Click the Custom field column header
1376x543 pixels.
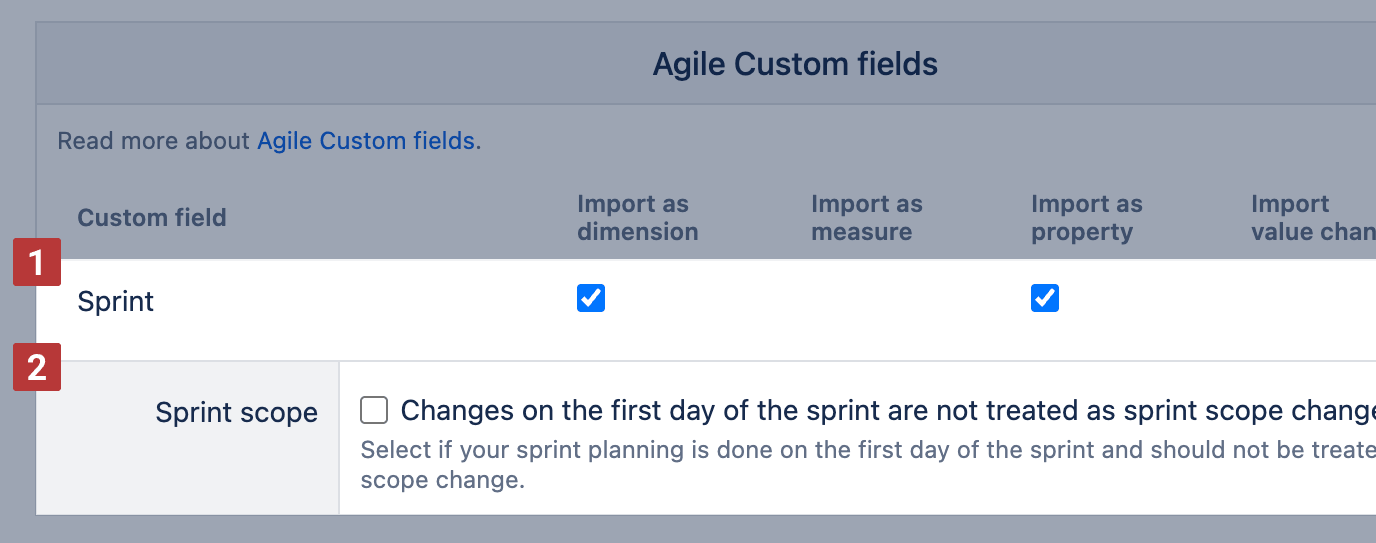152,218
